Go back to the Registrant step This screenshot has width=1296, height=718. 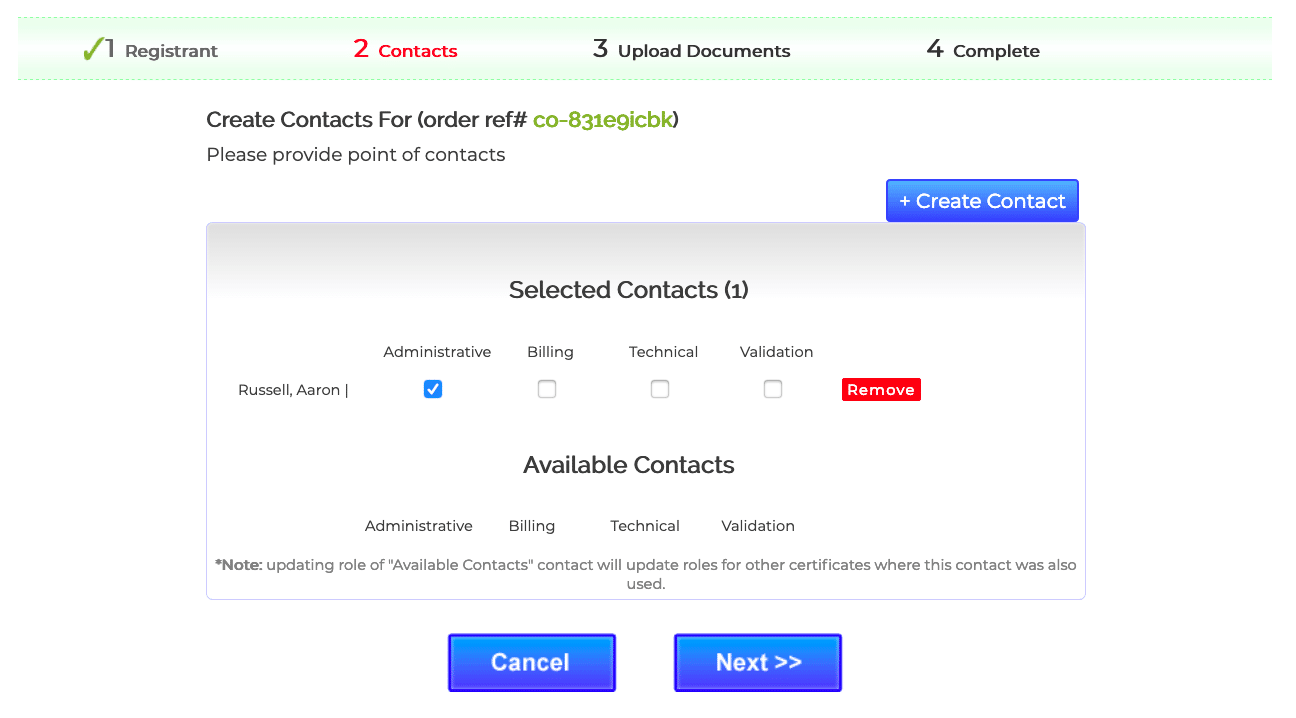tap(170, 51)
